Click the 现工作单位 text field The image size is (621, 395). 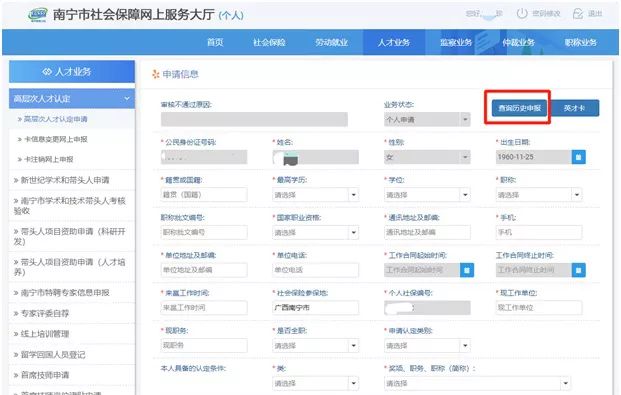tap(539, 308)
